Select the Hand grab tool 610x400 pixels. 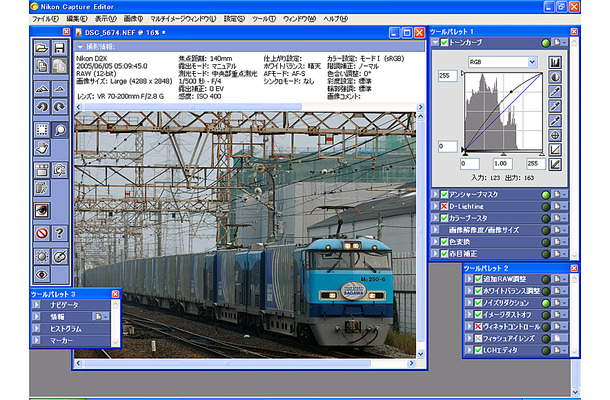click(x=42, y=147)
